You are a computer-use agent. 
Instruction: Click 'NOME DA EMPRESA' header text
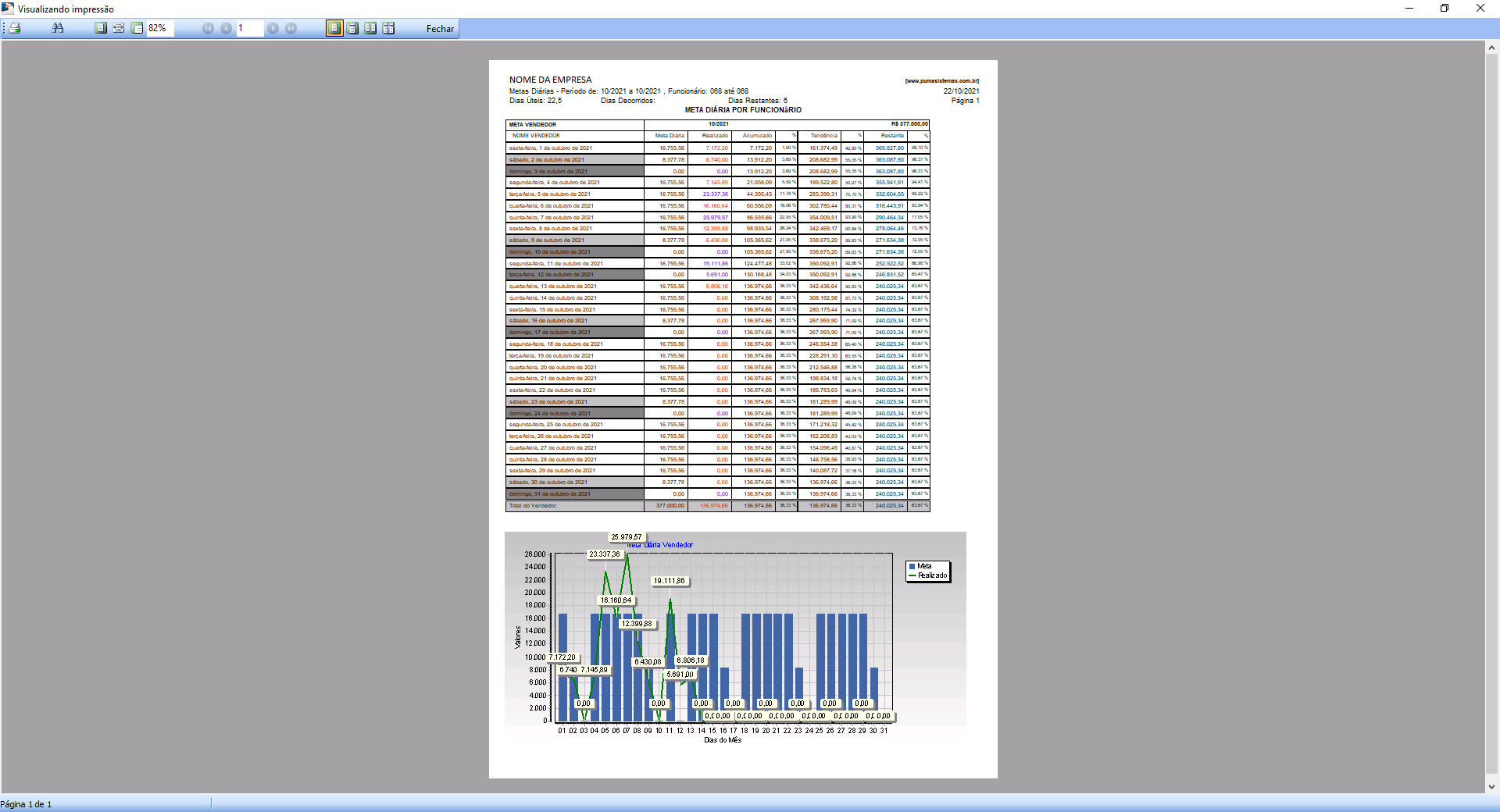[550, 80]
